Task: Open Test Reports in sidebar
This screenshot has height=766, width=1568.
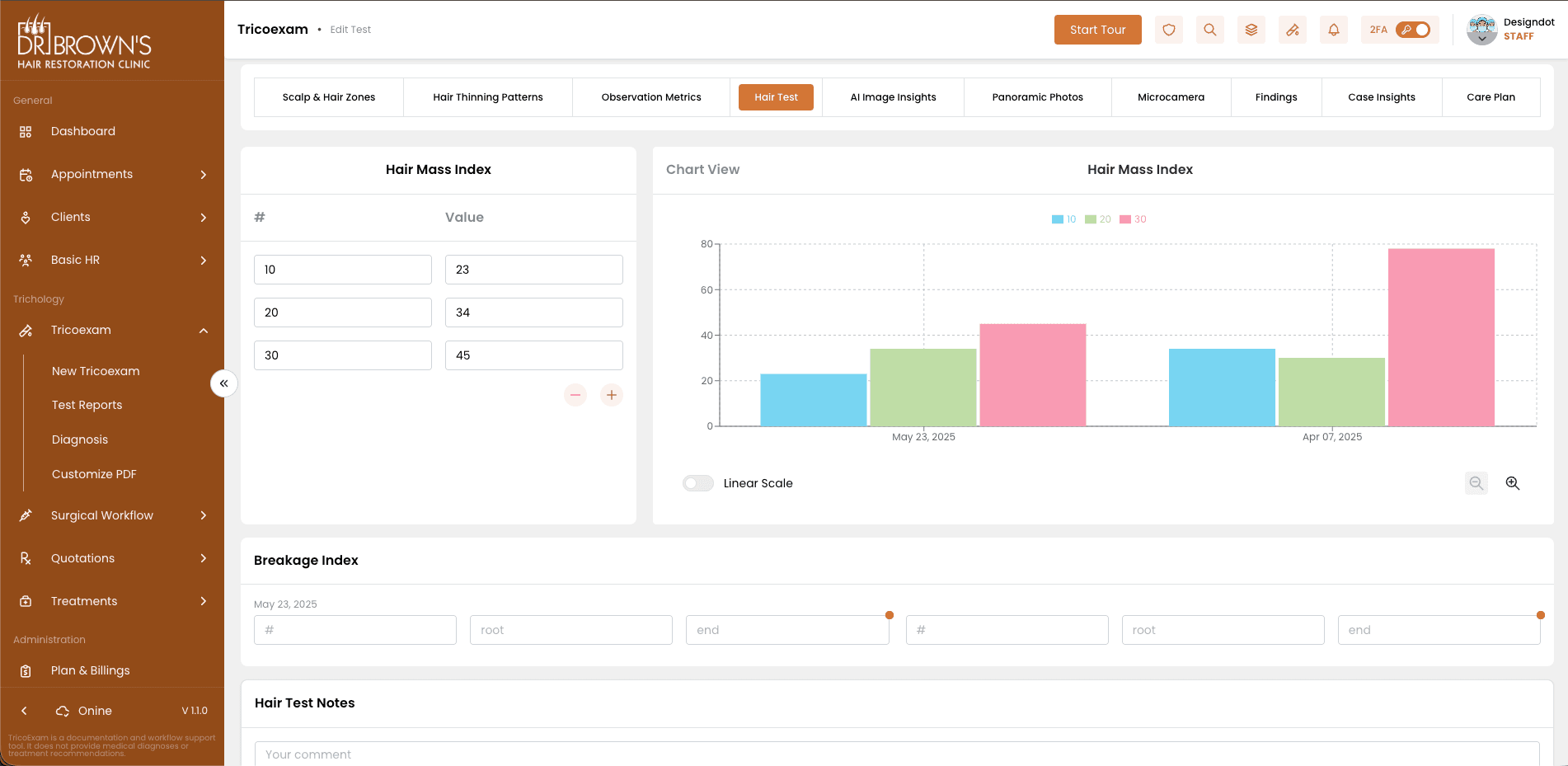Action: tap(87, 405)
